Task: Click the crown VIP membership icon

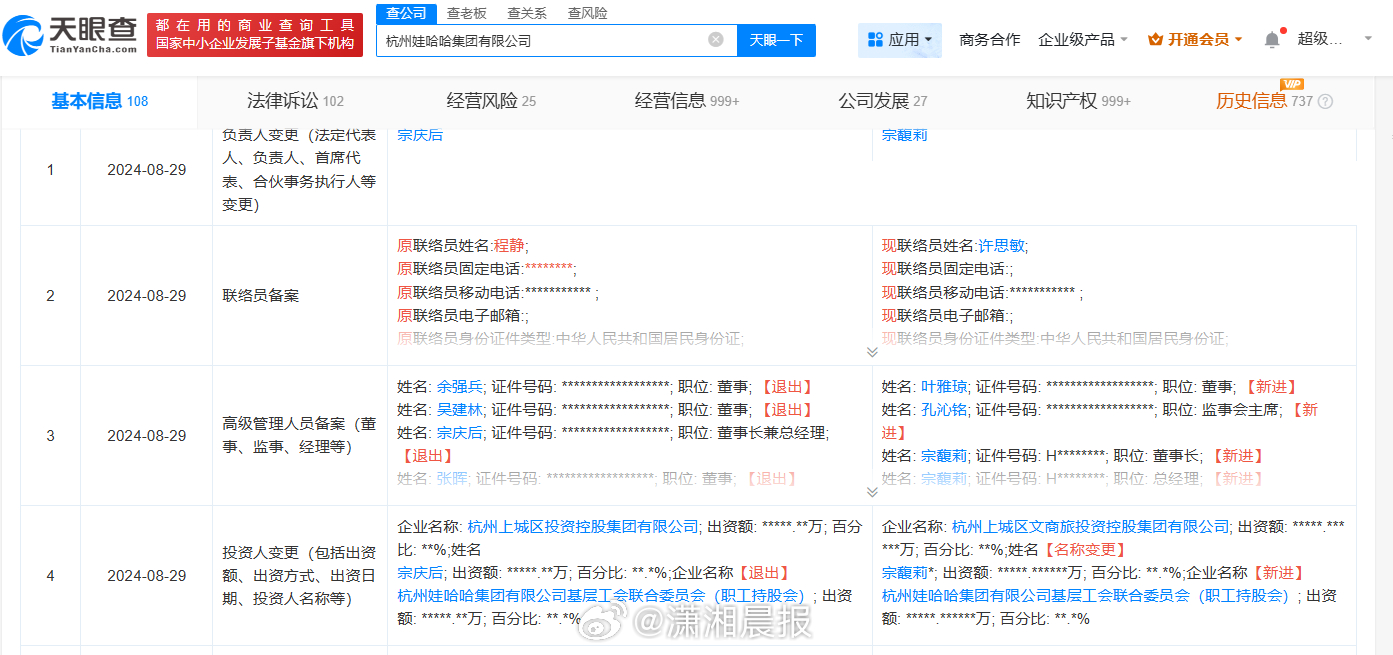Action: 1155,40
